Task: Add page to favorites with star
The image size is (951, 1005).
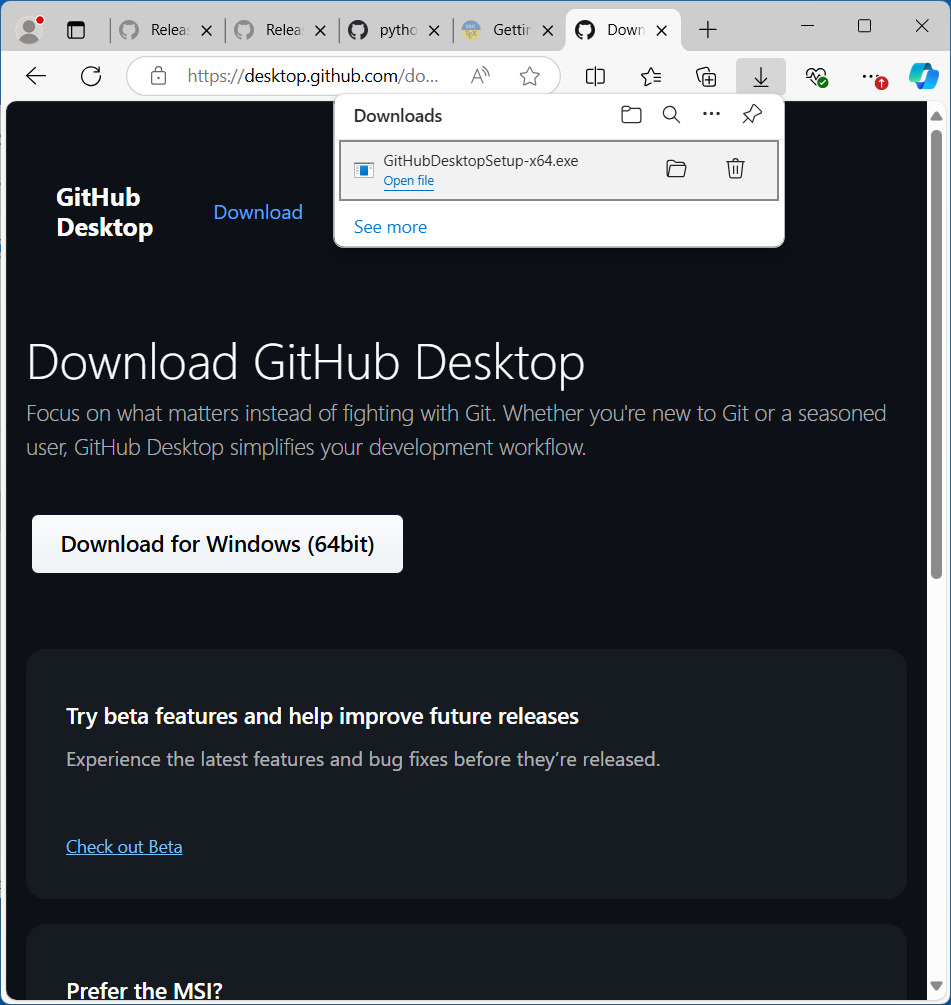Action: 530,77
